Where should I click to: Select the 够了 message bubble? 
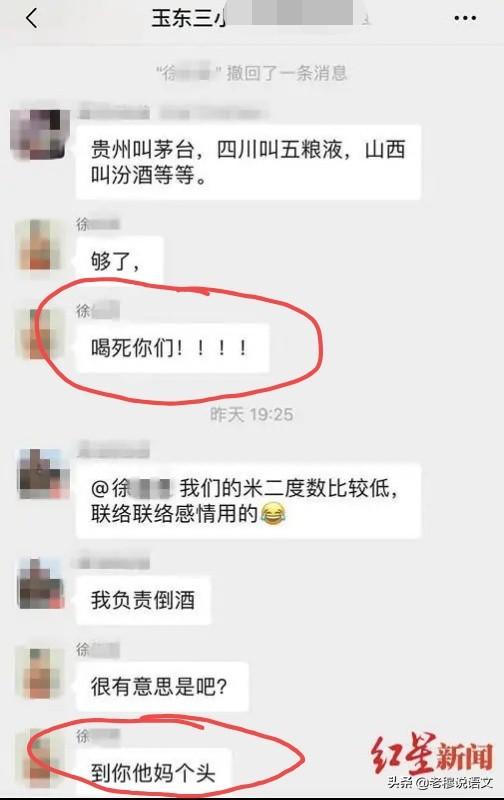point(120,260)
